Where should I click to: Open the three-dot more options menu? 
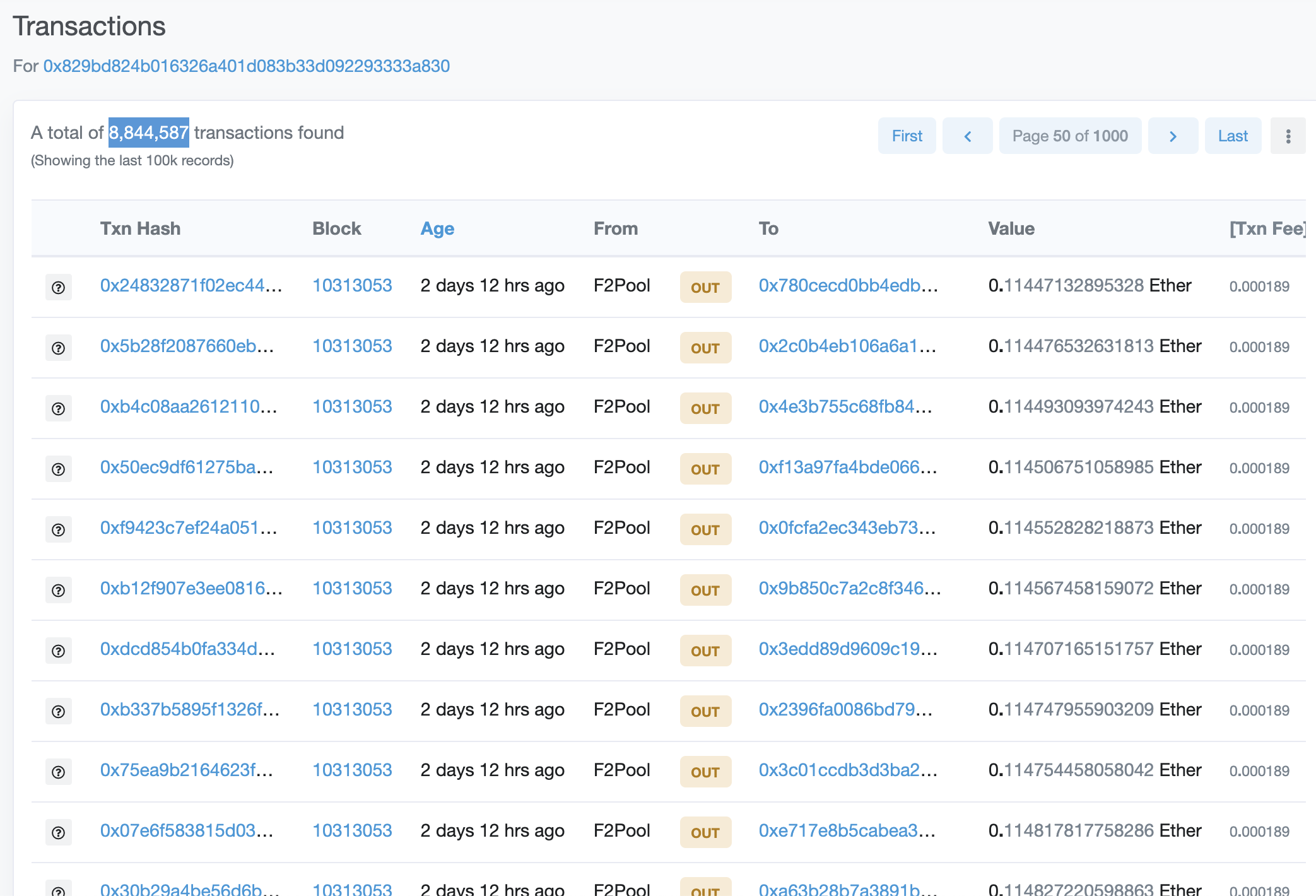coord(1288,136)
